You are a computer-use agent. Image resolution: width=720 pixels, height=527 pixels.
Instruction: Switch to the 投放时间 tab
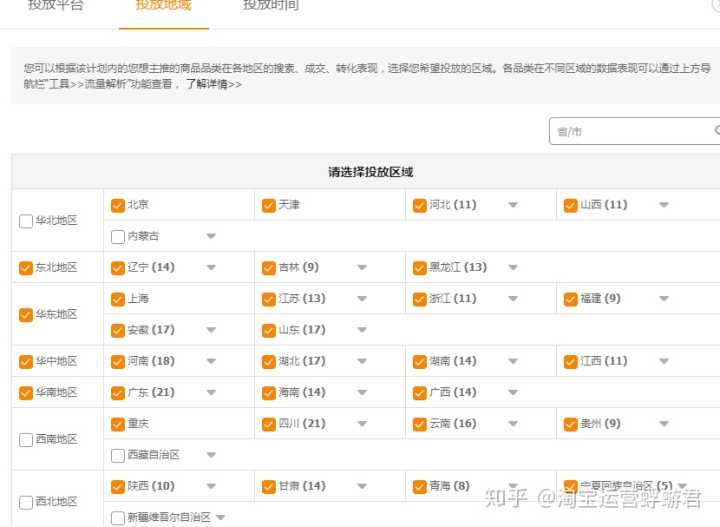click(x=270, y=6)
